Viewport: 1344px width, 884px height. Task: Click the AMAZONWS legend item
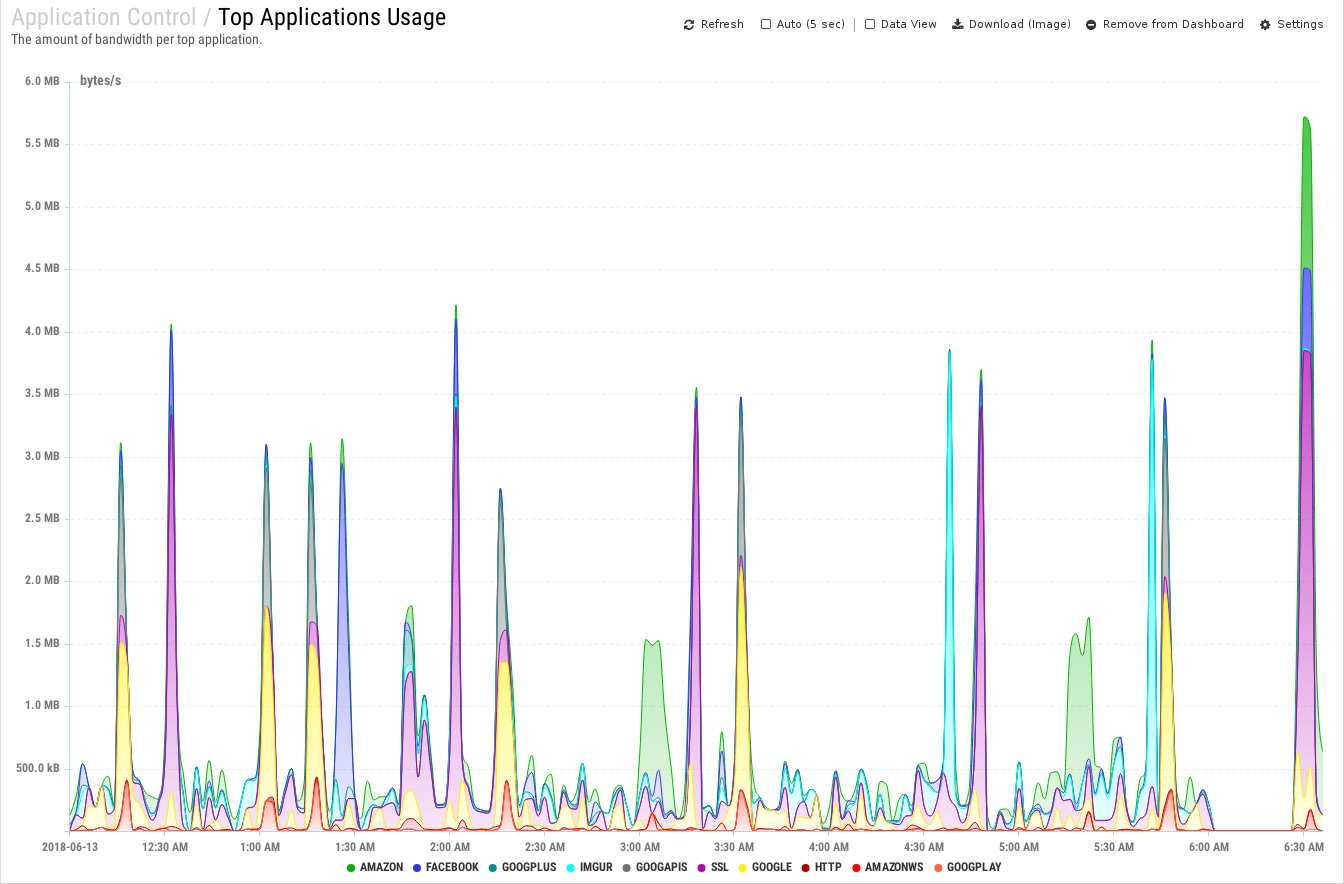(887, 867)
